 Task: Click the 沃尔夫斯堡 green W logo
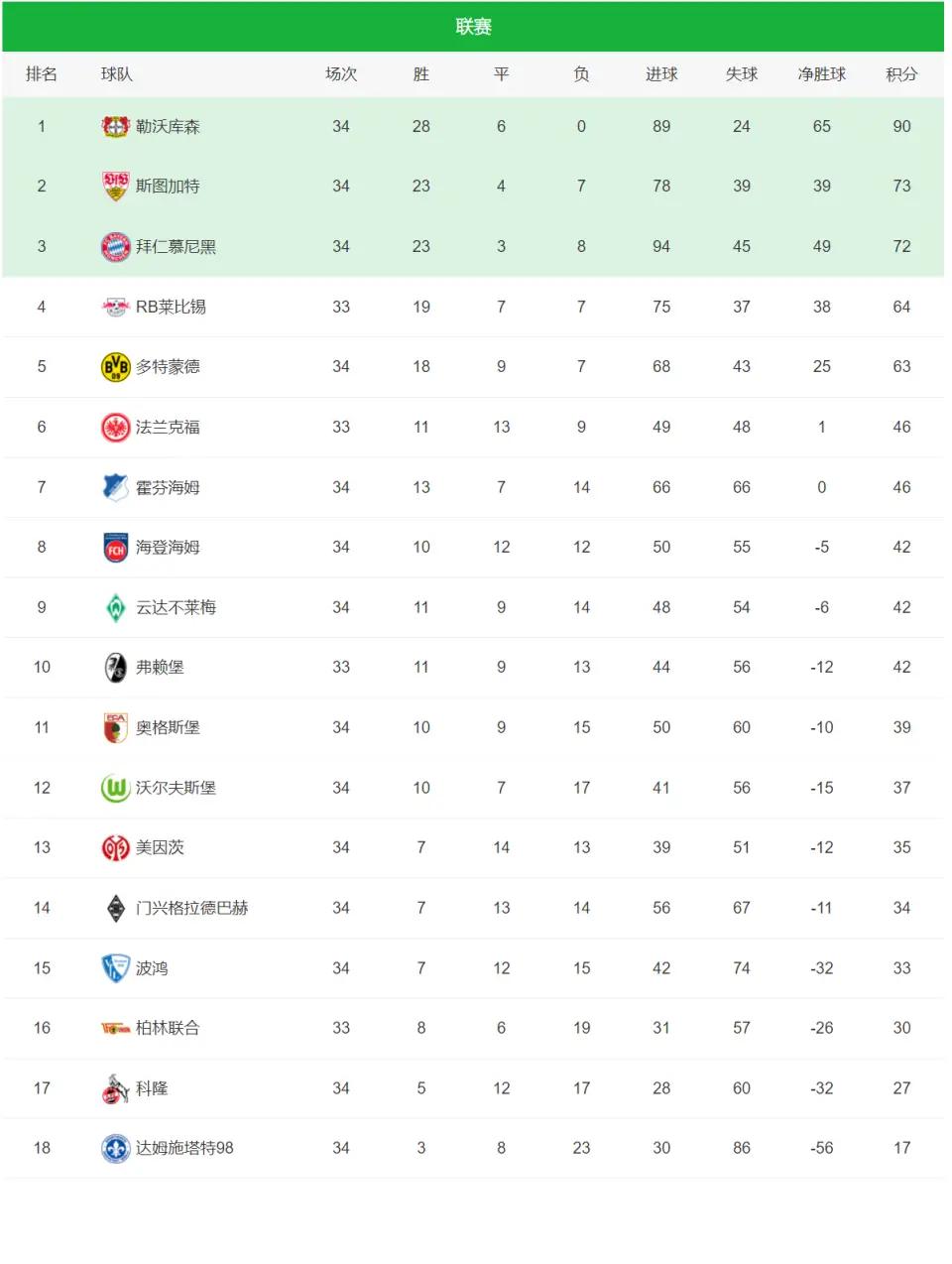[116, 788]
